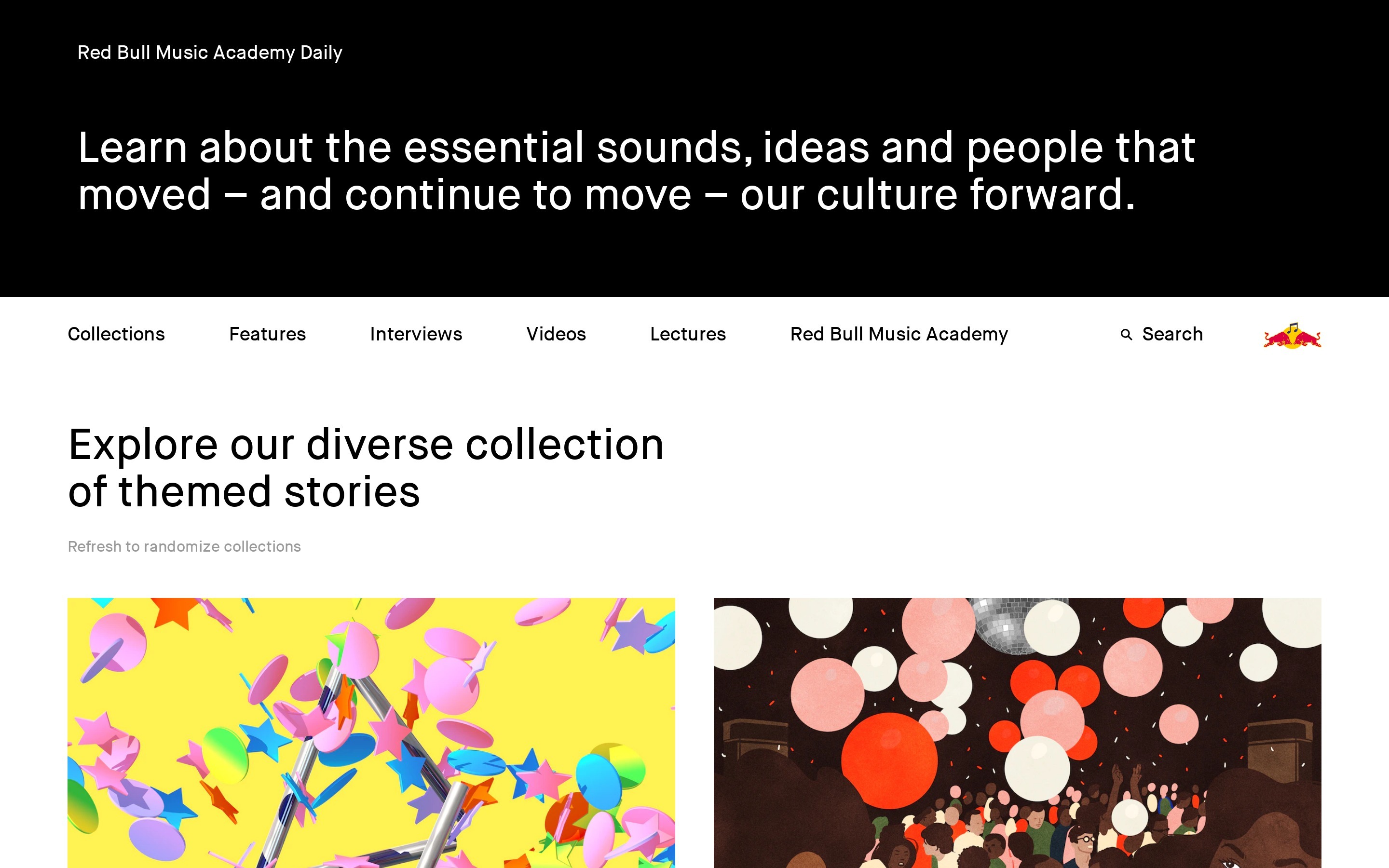Click the magnifying glass search icon

point(1126,335)
